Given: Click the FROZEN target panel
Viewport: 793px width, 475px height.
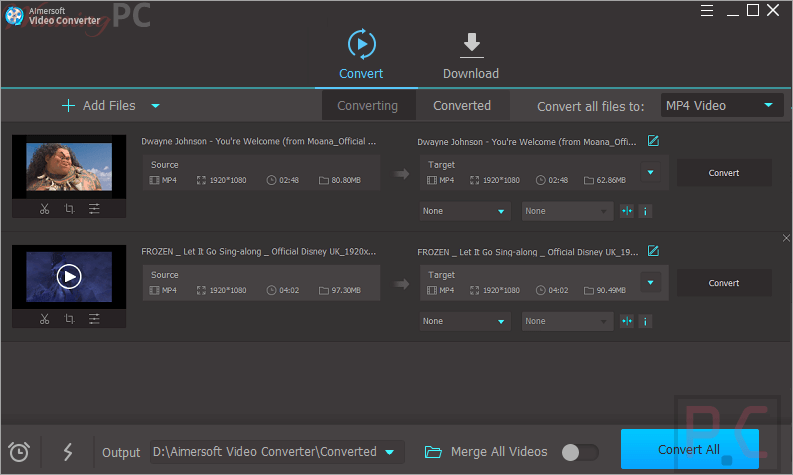Looking at the screenshot, I should 544,283.
